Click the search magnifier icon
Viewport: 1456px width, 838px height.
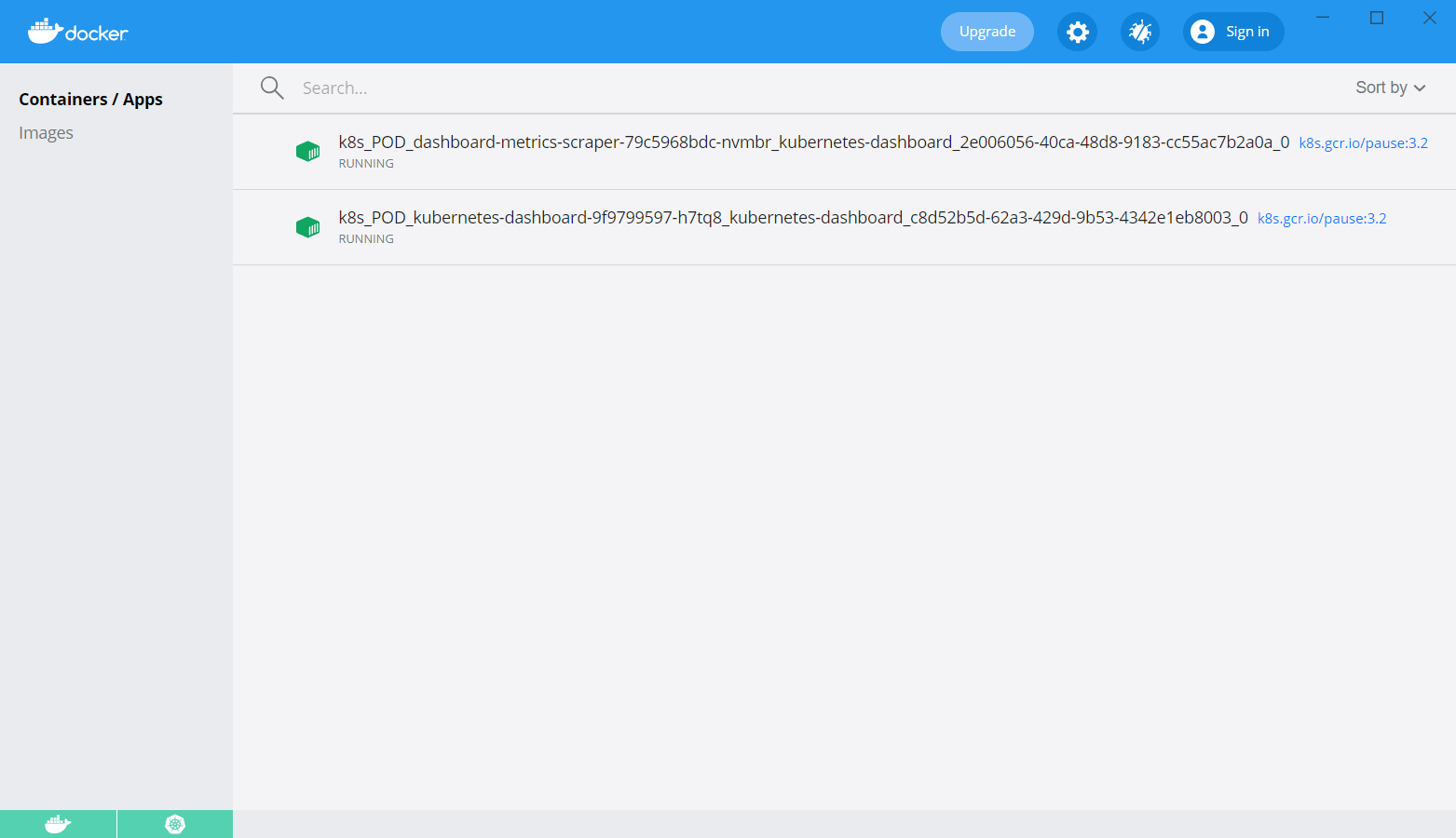[272, 88]
